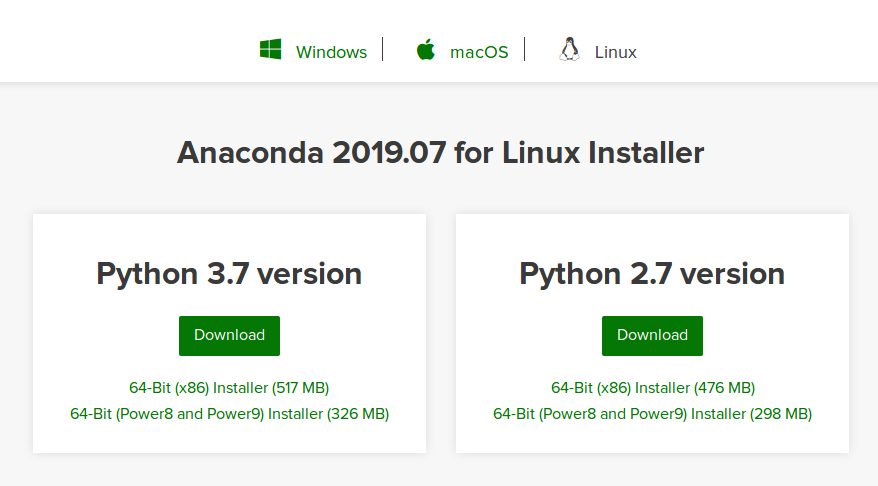
Task: Click the Apple logo icon
Action: point(426,50)
